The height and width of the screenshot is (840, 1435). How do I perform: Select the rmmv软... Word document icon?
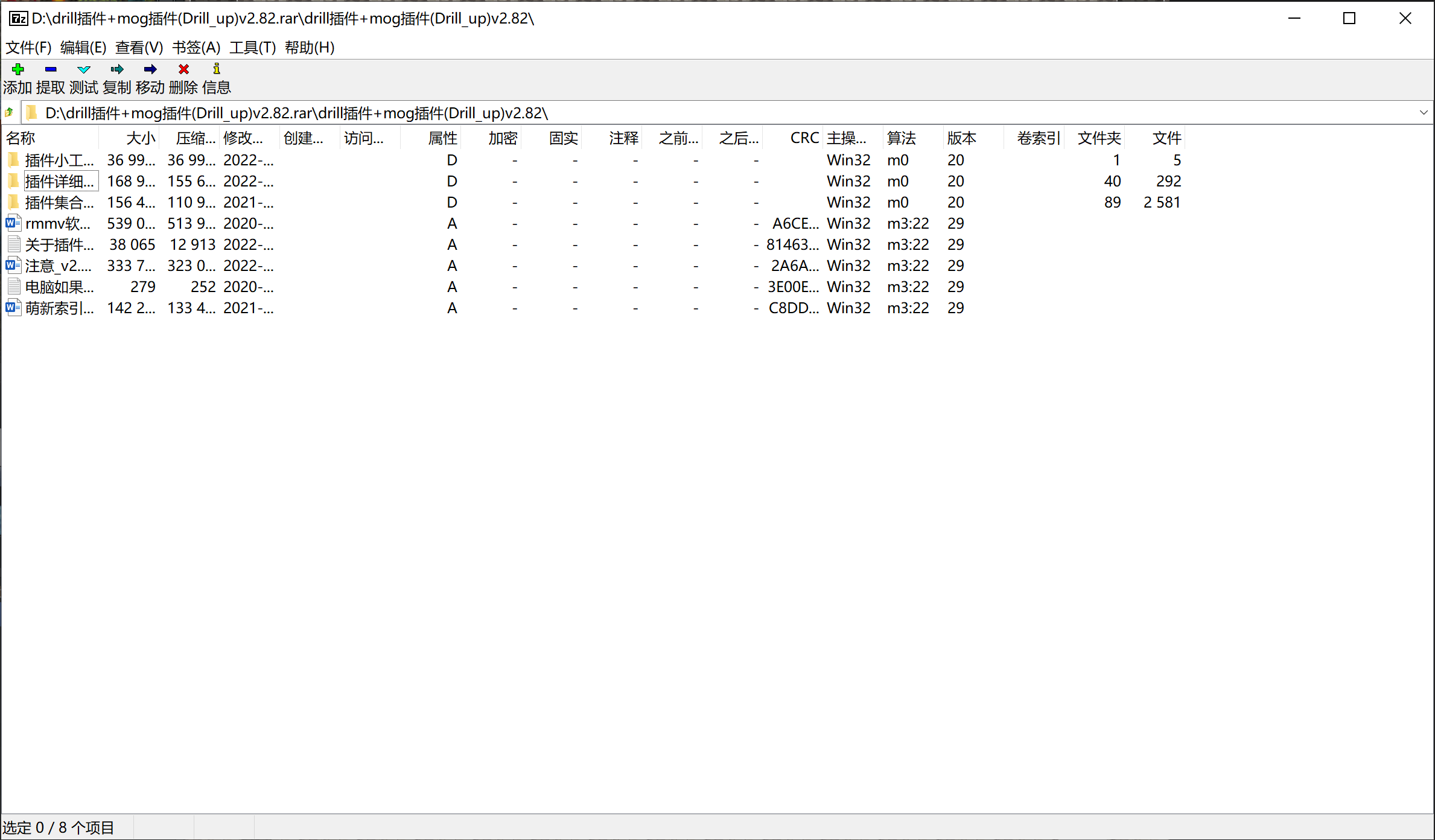click(x=13, y=223)
